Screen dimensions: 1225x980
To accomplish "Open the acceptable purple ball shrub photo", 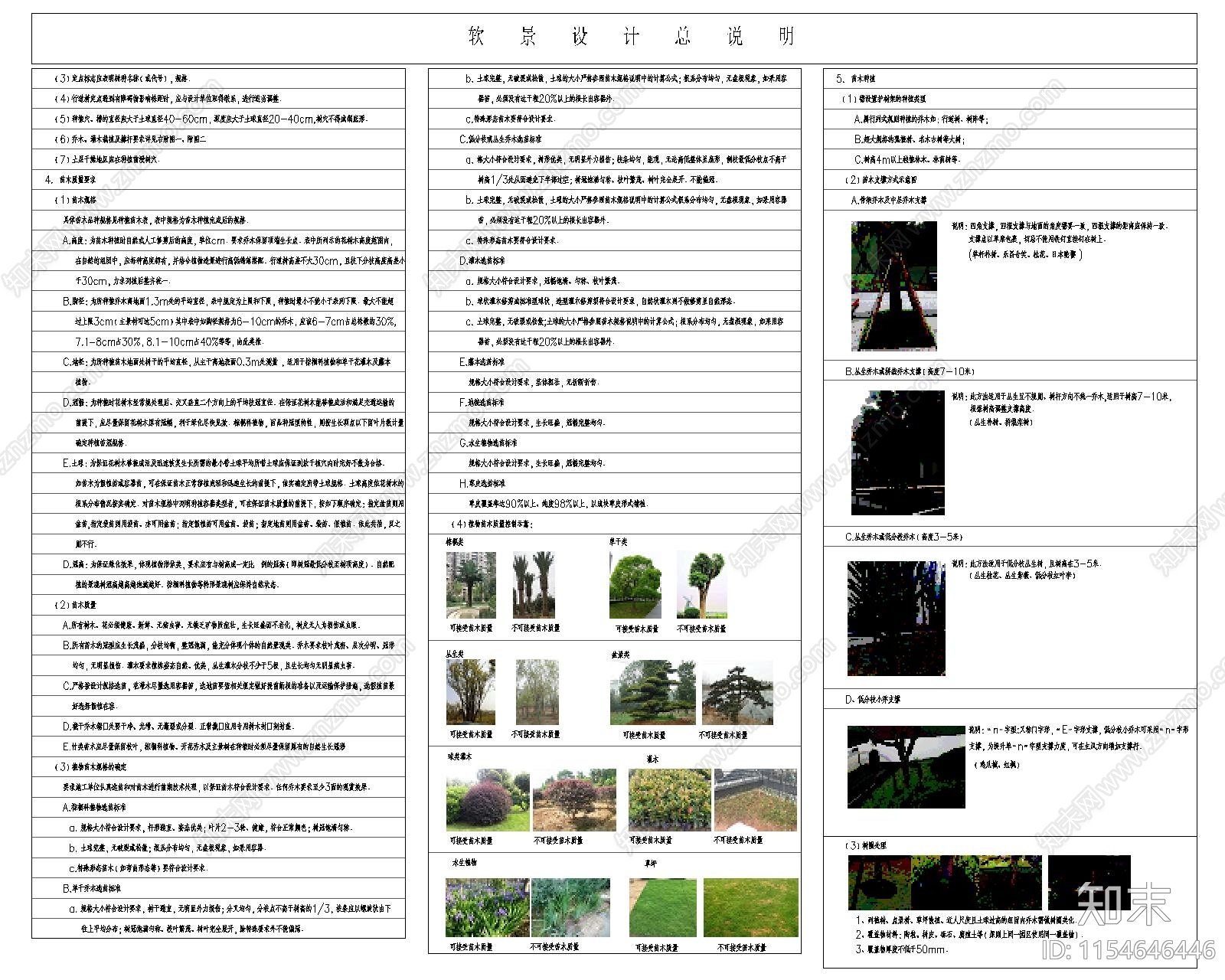I will (x=488, y=800).
